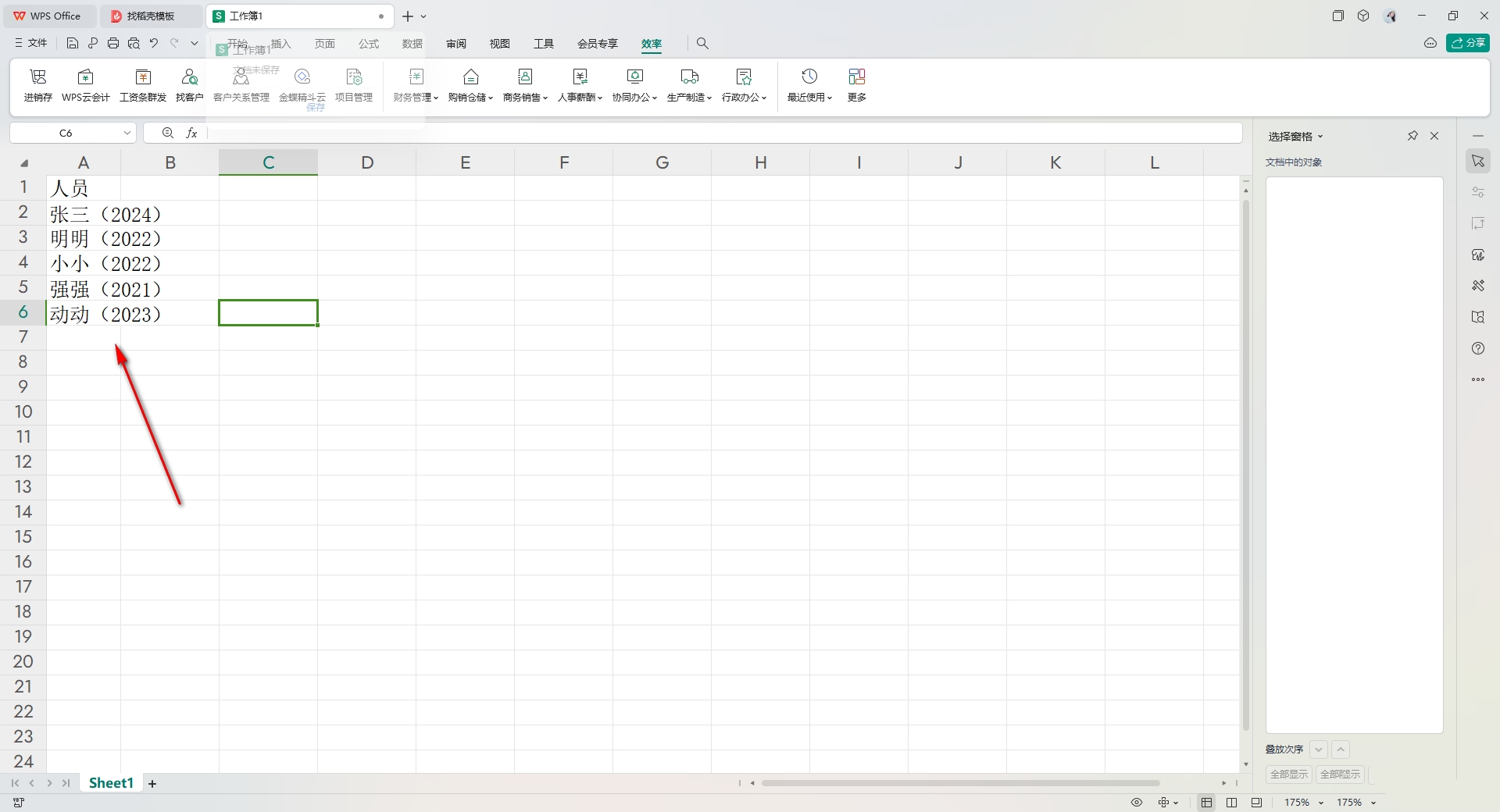Click 全部隐藏 hide all button
Screen dimensions: 1500x812
[x=1341, y=775]
